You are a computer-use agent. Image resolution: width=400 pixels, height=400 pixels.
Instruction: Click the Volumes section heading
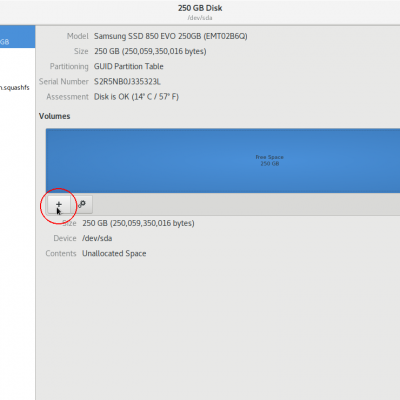(54, 116)
